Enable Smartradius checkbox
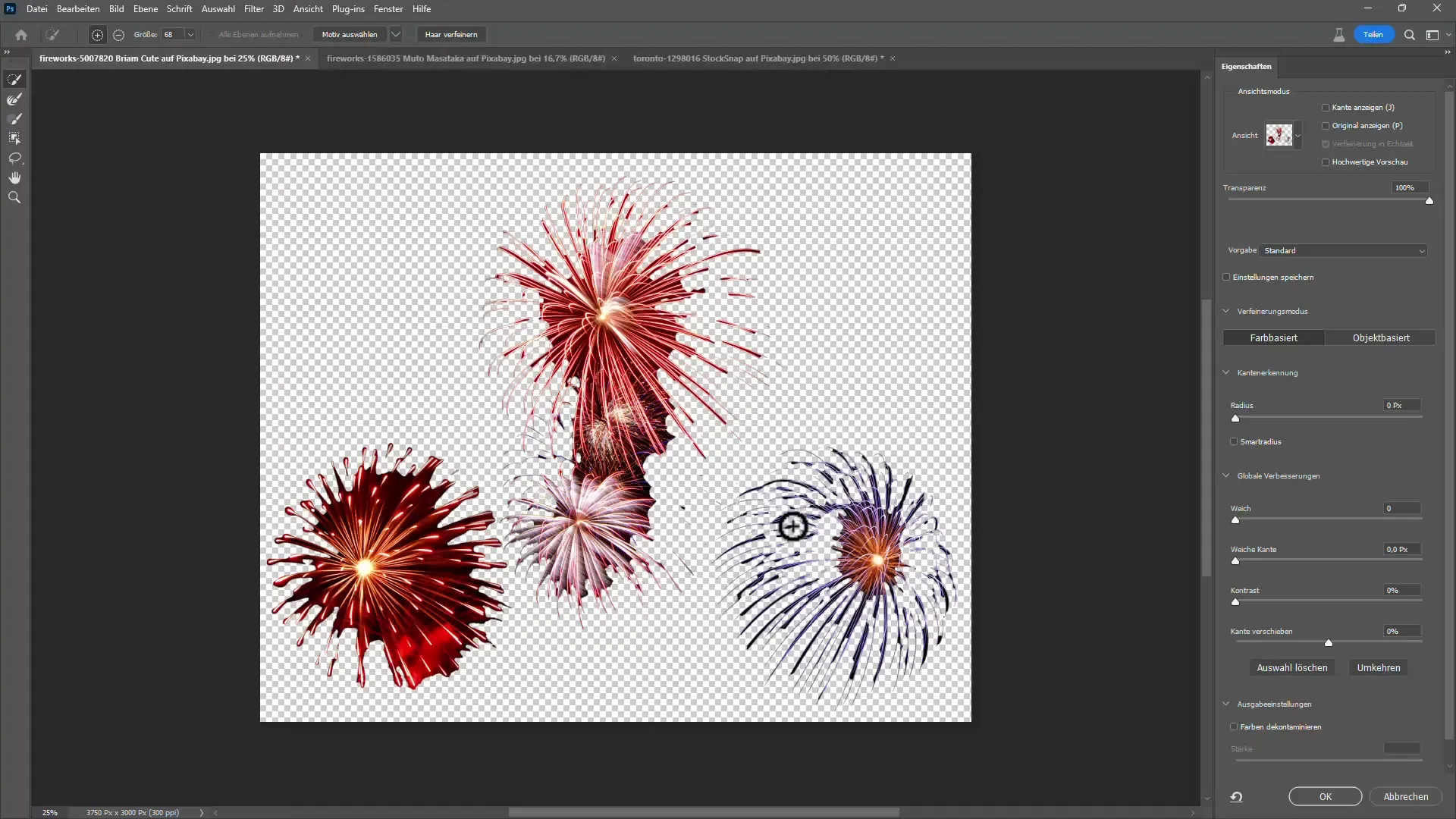Image resolution: width=1456 pixels, height=819 pixels. click(1234, 441)
